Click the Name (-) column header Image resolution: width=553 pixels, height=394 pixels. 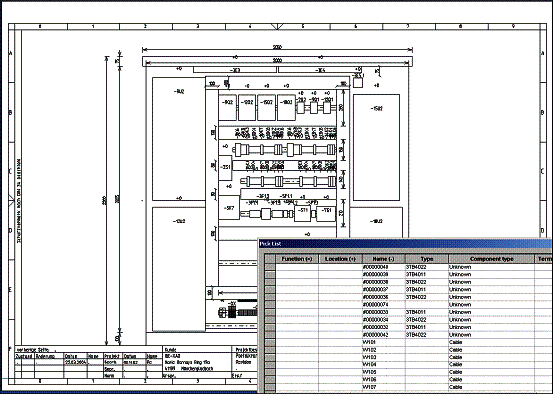(x=383, y=259)
